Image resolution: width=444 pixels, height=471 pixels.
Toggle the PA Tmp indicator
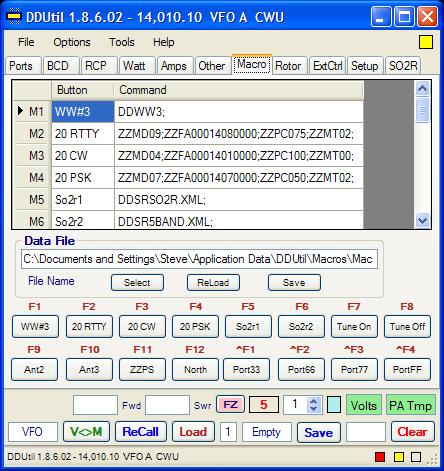click(x=411, y=405)
